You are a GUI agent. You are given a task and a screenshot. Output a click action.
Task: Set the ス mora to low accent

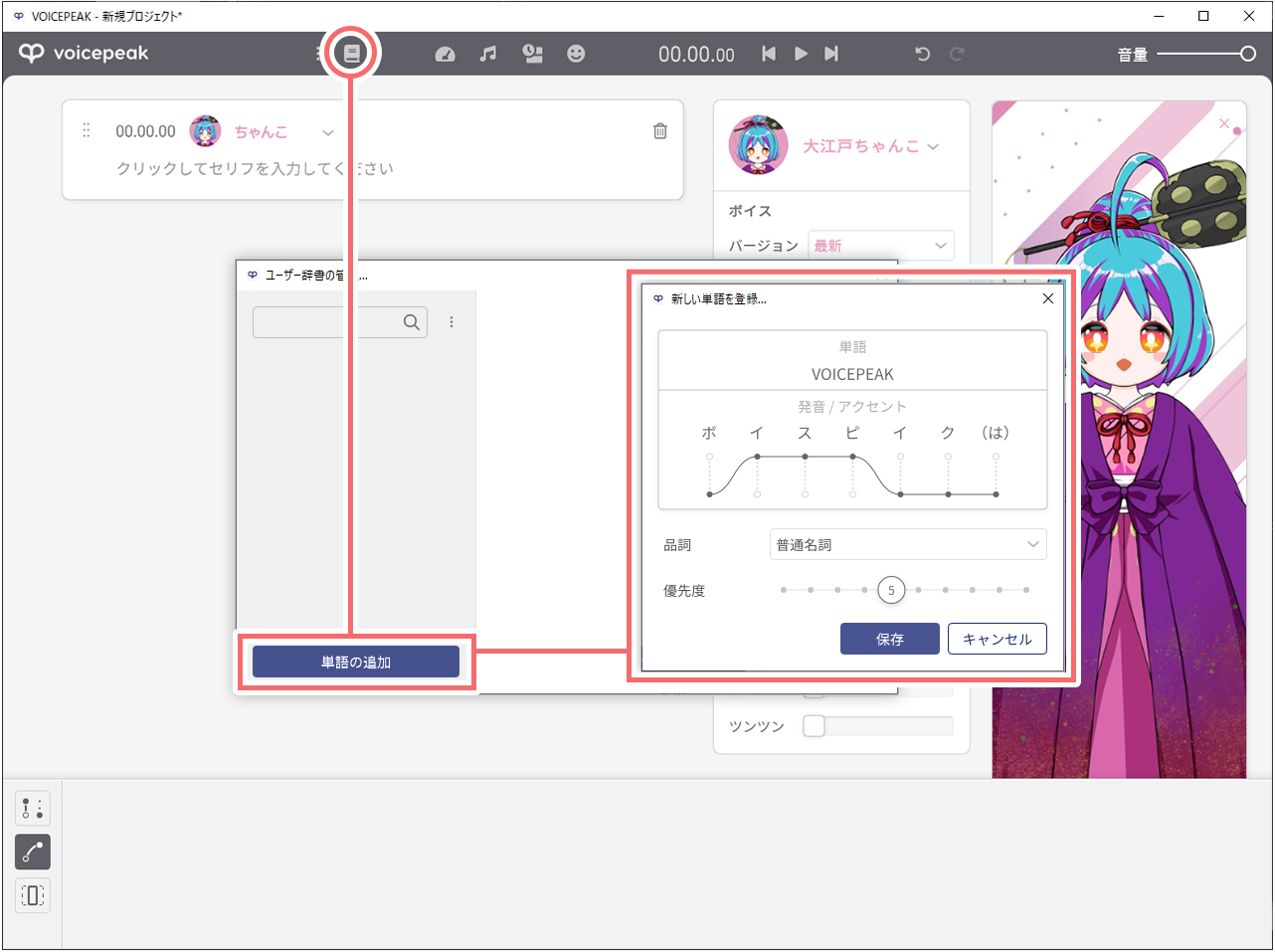point(805,494)
